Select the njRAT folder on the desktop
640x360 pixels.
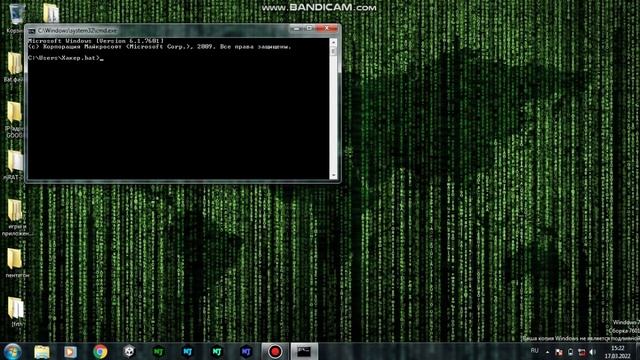pos(14,165)
